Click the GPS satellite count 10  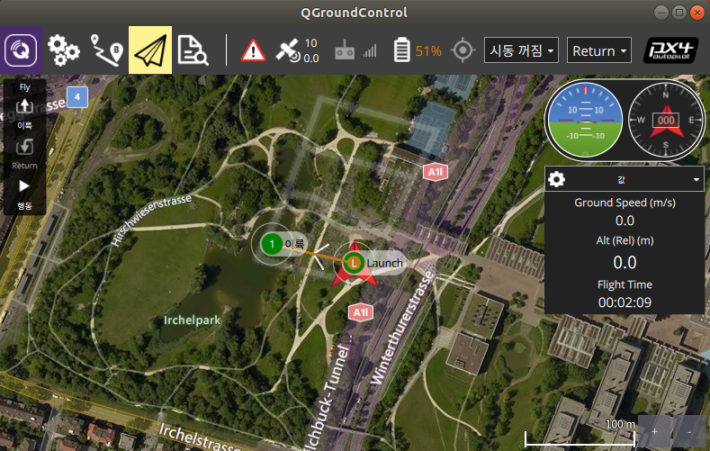[311, 43]
